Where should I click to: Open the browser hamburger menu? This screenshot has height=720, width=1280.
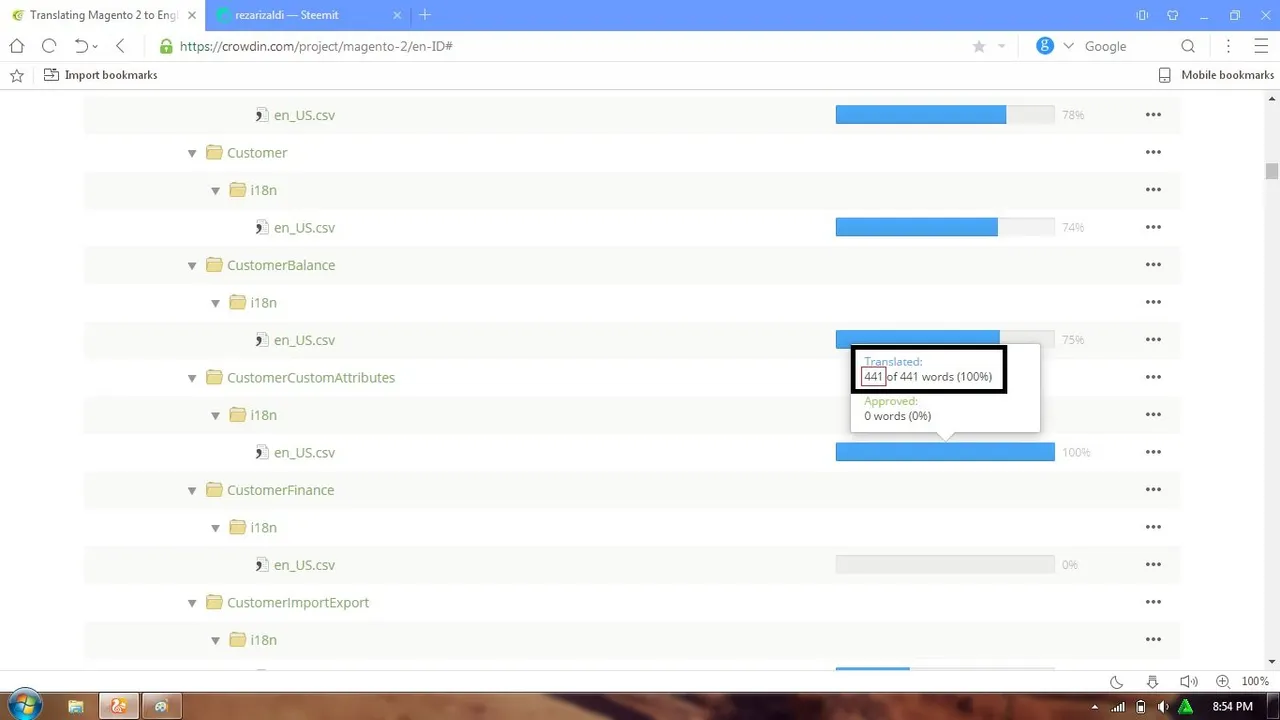pos(1261,46)
